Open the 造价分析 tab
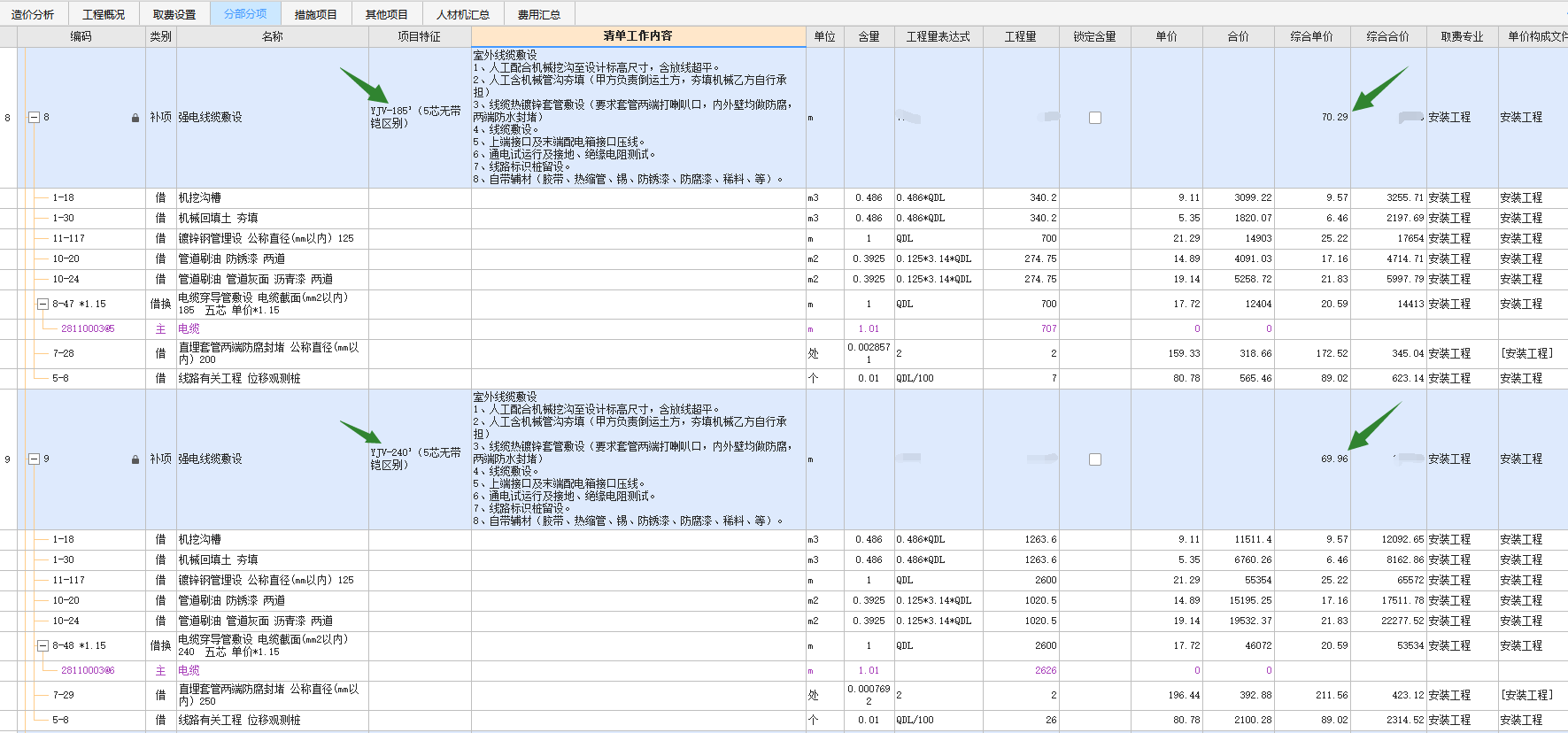 33,14
